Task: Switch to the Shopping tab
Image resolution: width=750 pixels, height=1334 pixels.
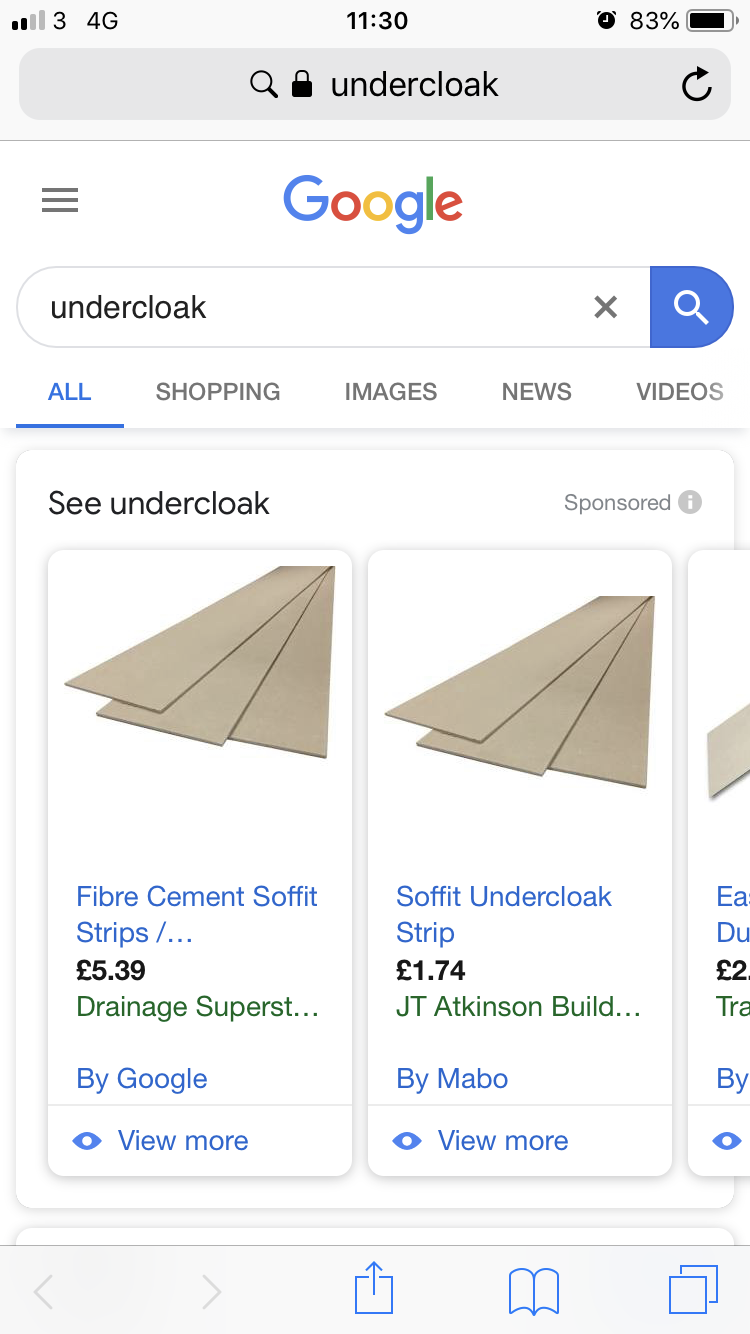Action: (x=218, y=392)
